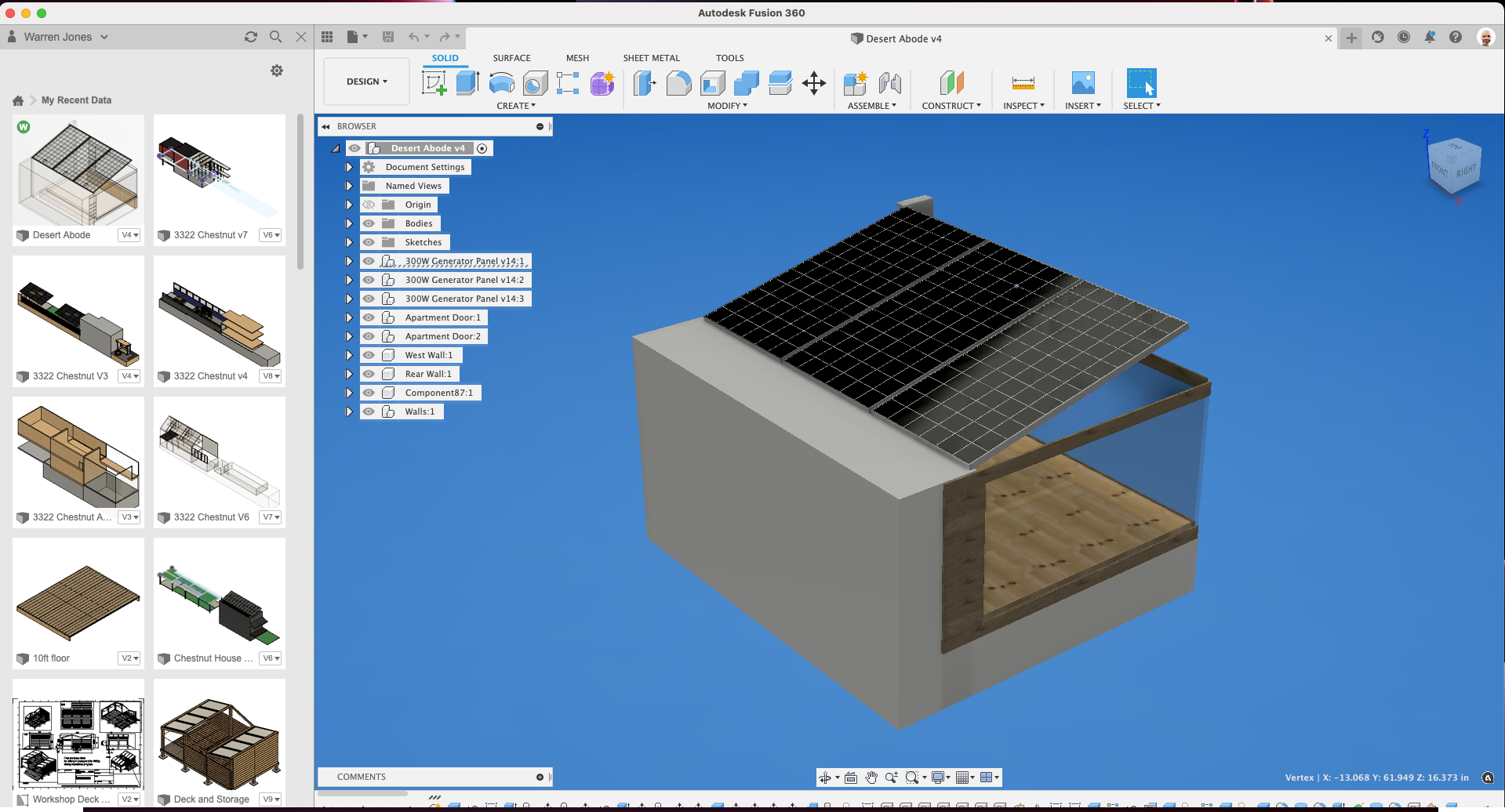Expand the Sketches folder in browser
The image size is (1505, 812).
point(349,242)
